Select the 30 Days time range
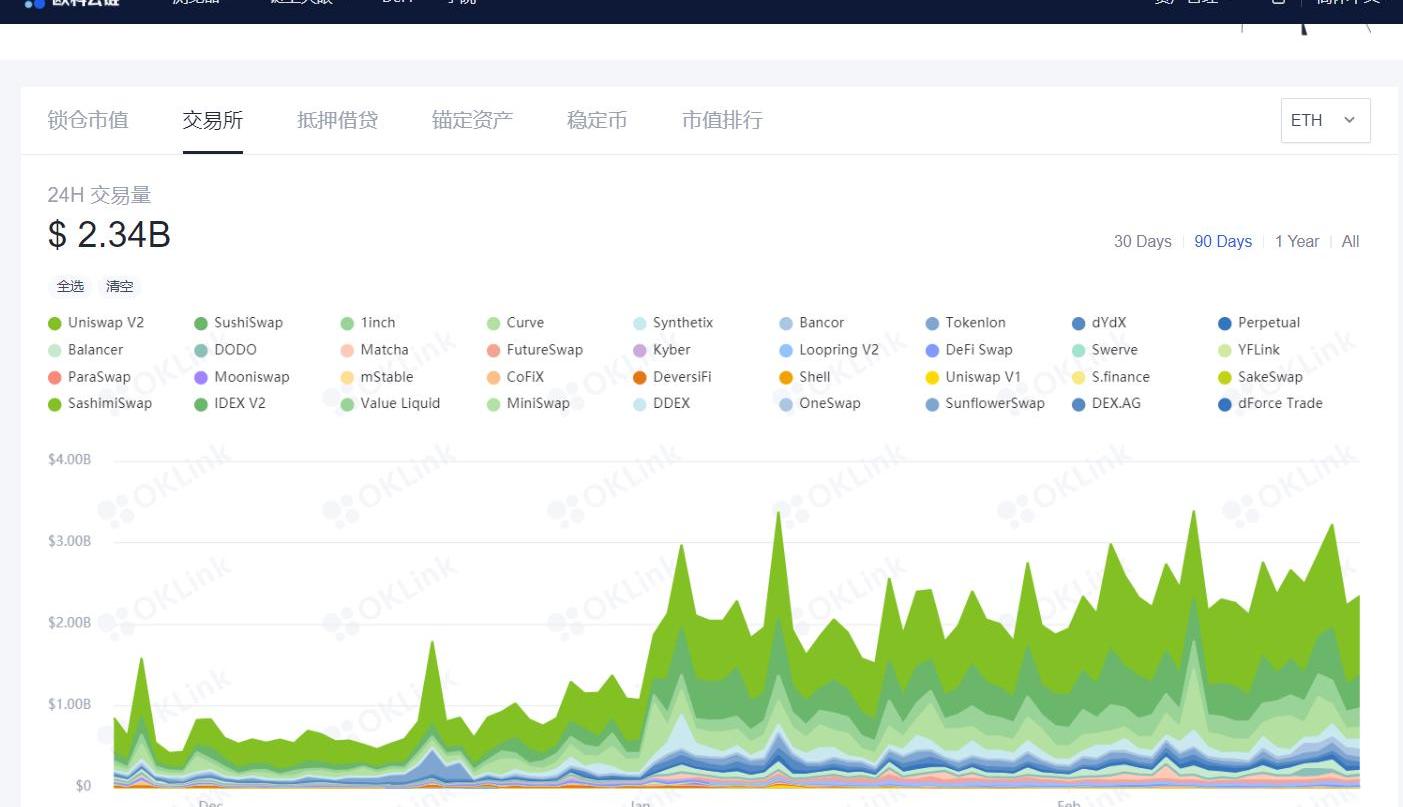This screenshot has width=1403, height=807. click(x=1142, y=241)
